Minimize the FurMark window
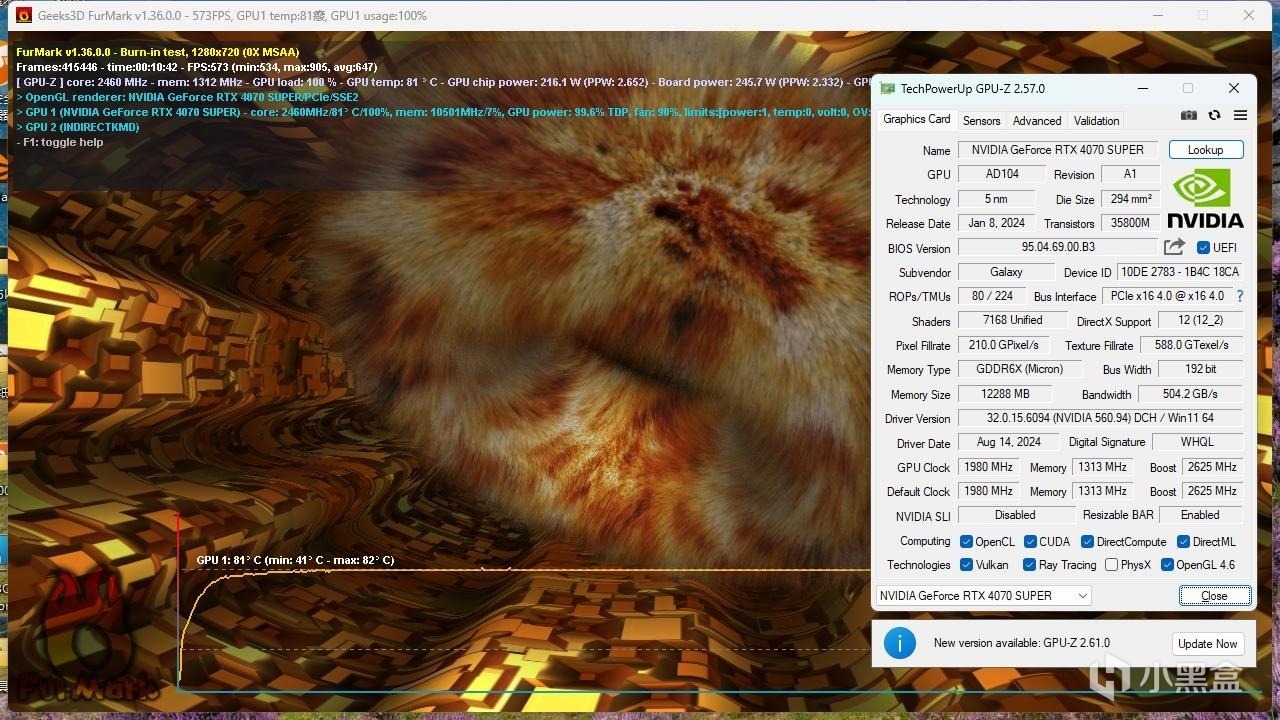The image size is (1280, 720). [x=1158, y=15]
